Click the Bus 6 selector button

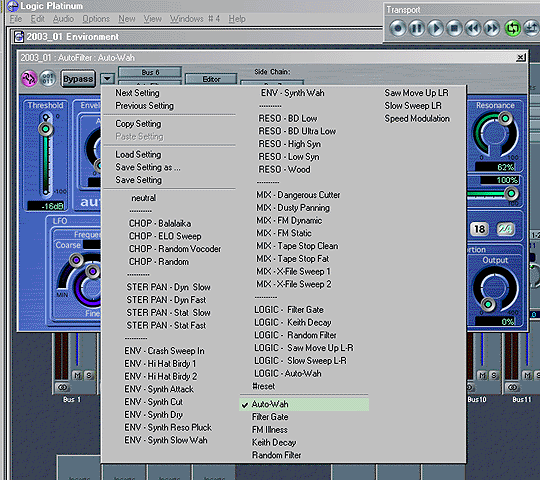coord(150,72)
